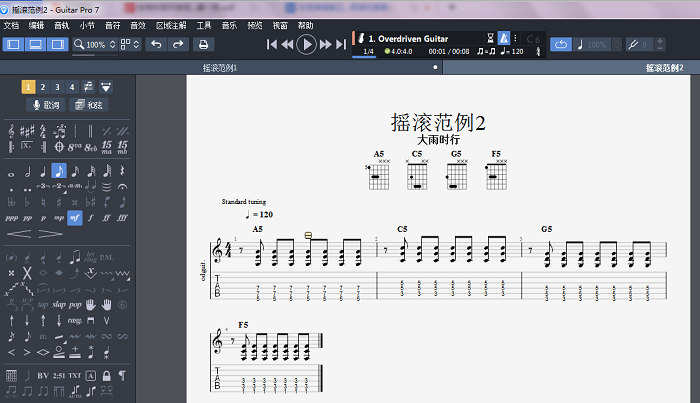Redo the last action
700x403 pixels.
(x=178, y=44)
